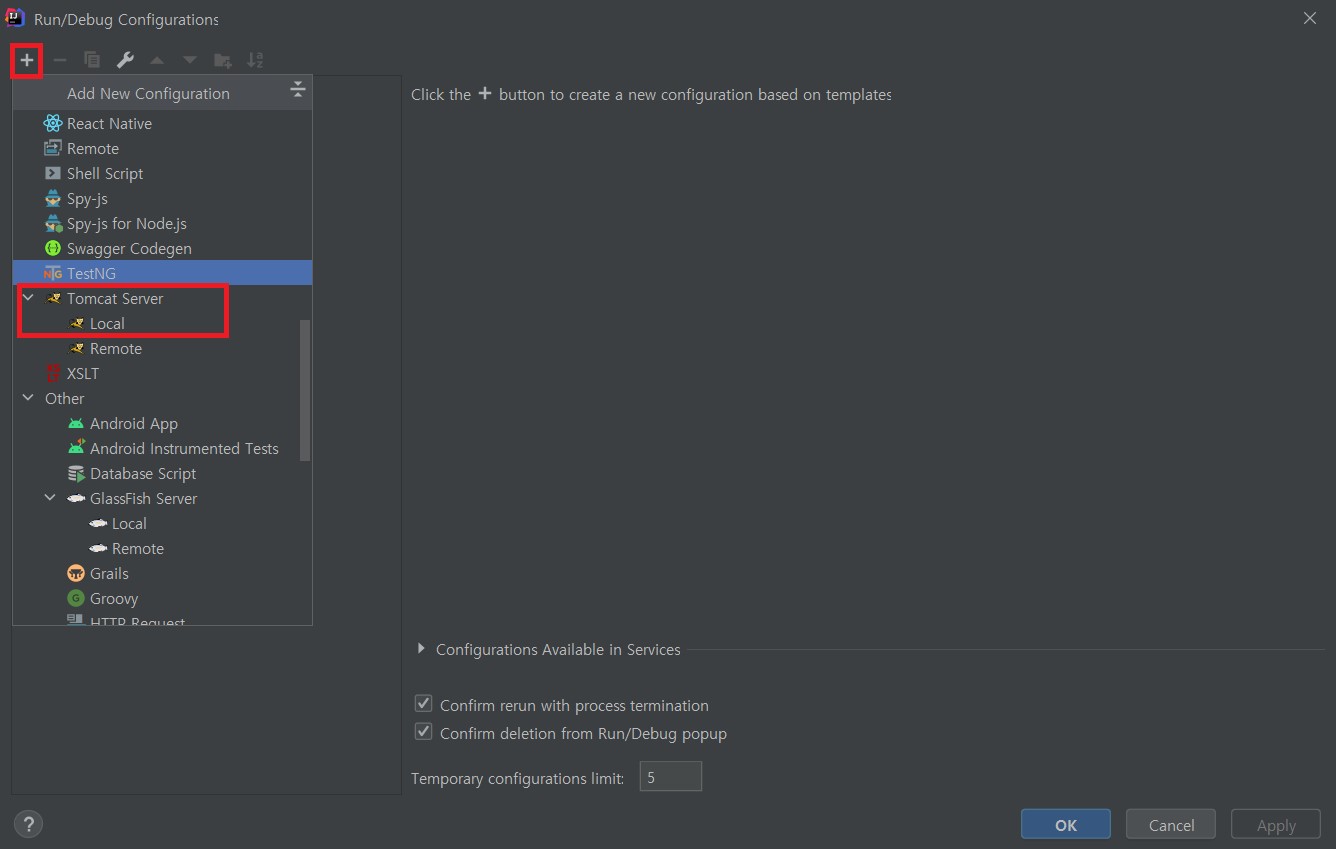Click the Remove Configuration minus icon
Image resolution: width=1336 pixels, height=849 pixels.
click(60, 60)
